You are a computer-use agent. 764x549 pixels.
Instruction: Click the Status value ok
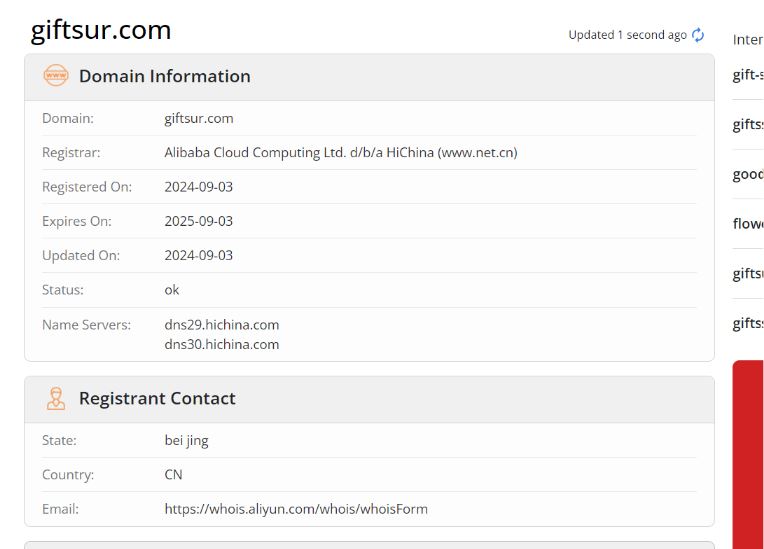(172, 290)
